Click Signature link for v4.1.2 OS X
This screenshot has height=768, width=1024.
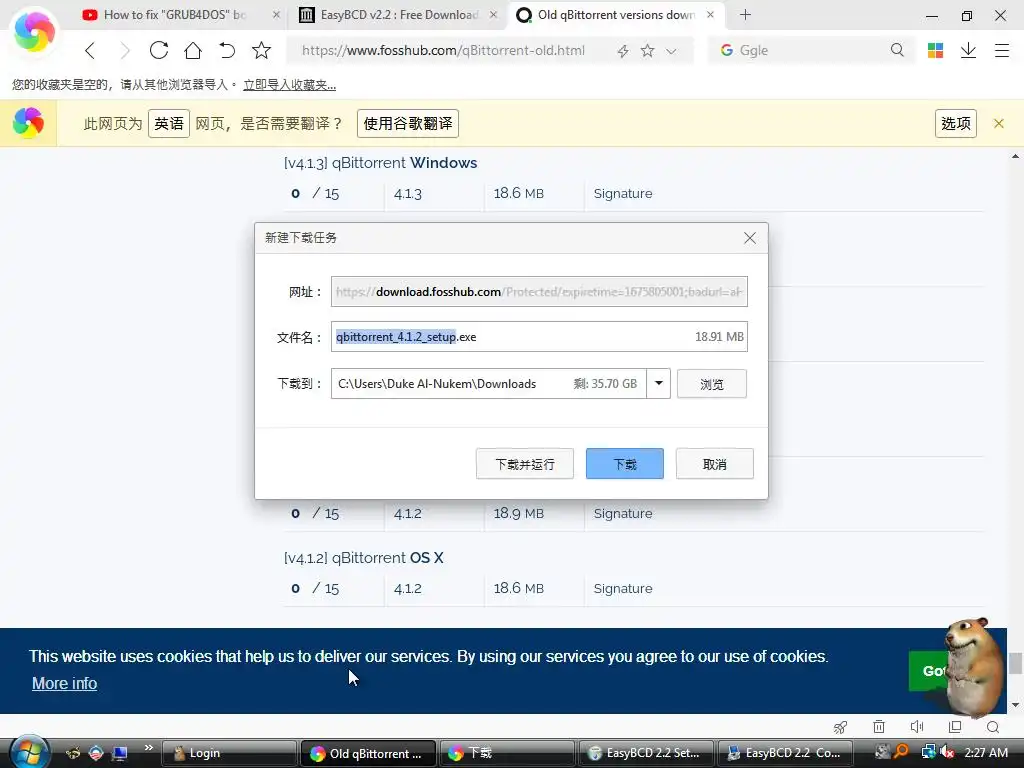point(622,588)
